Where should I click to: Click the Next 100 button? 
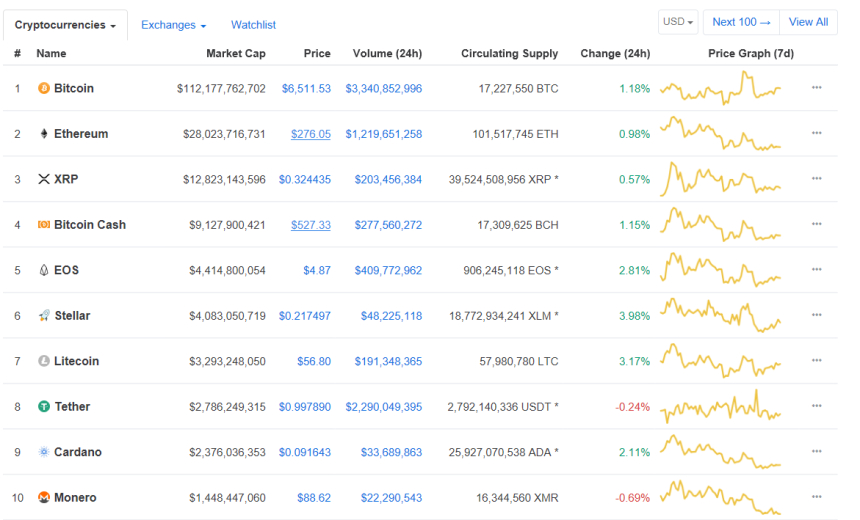click(742, 22)
